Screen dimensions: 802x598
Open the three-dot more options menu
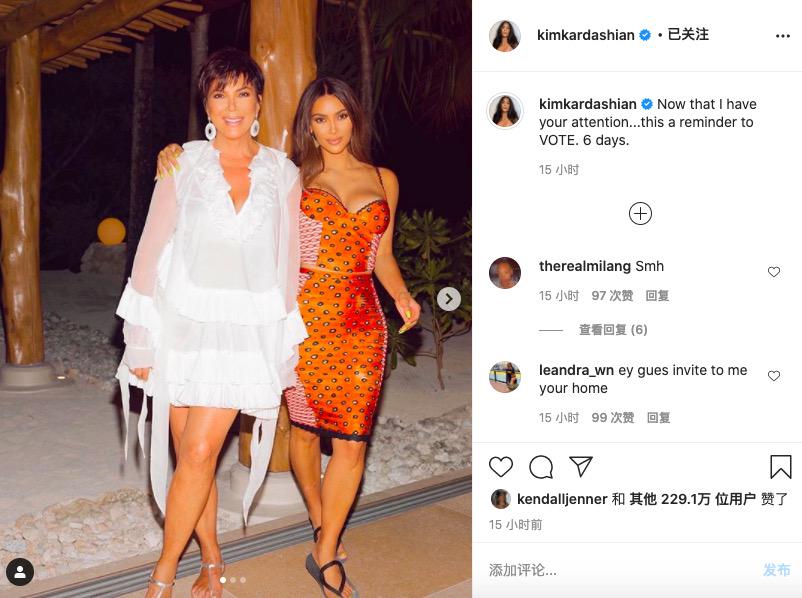[x=783, y=36]
